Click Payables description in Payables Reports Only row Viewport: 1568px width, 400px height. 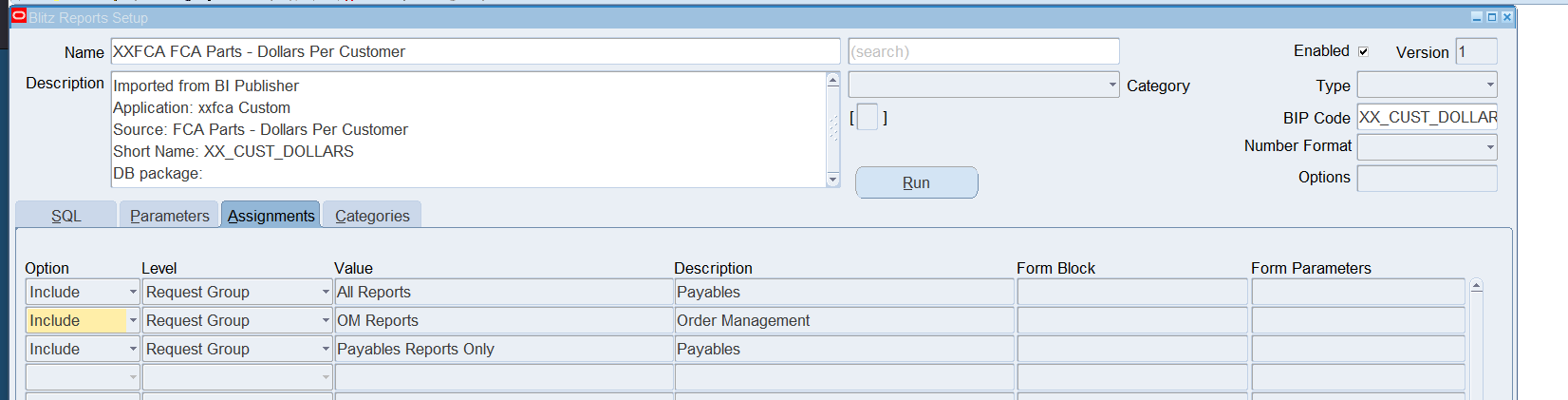[844, 349]
